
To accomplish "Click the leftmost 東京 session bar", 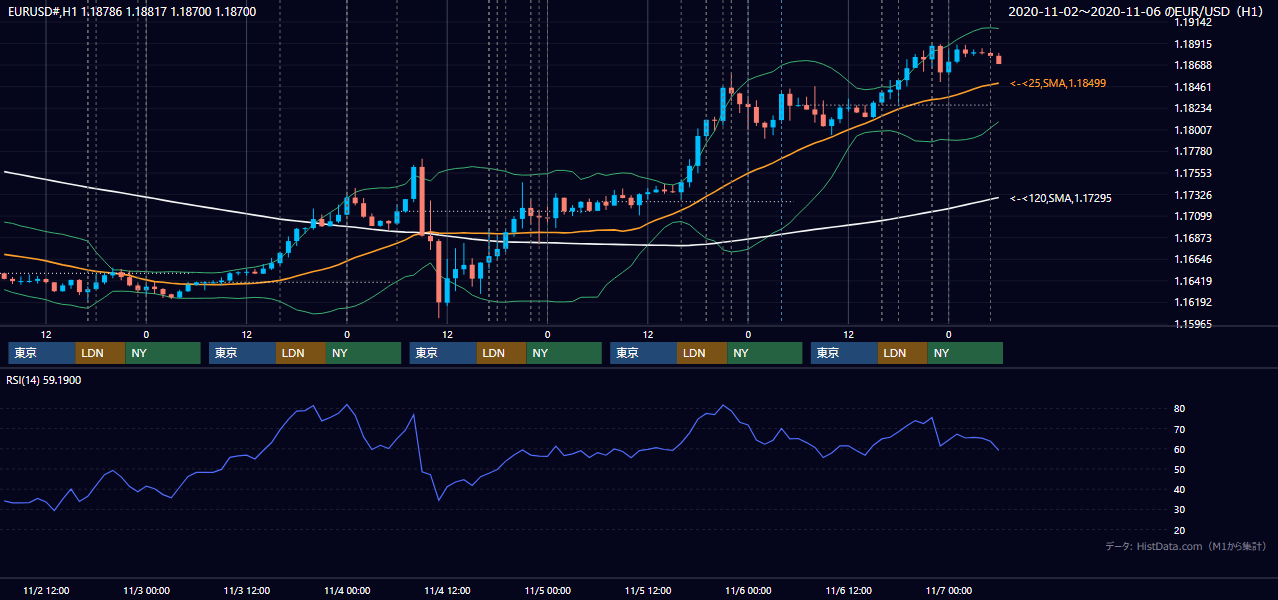I will 42,353.
